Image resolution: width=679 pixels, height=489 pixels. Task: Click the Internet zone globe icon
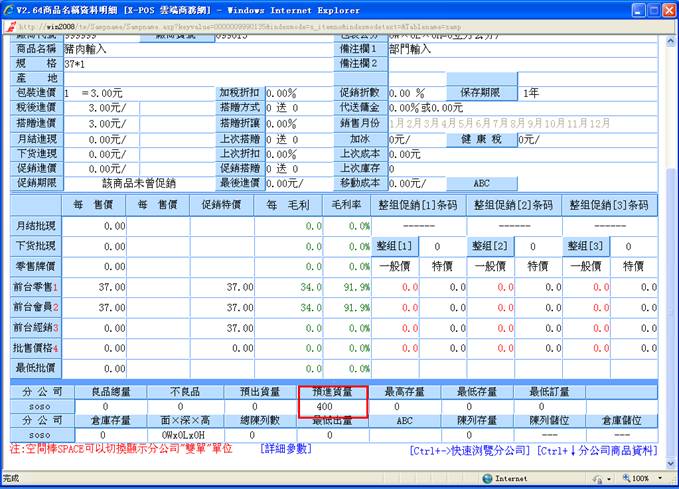tap(487, 479)
